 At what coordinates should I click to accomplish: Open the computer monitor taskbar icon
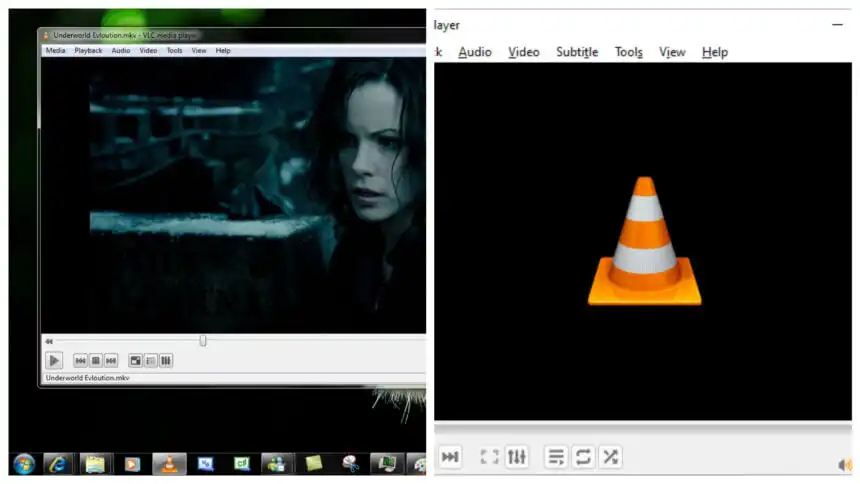[x=387, y=464]
